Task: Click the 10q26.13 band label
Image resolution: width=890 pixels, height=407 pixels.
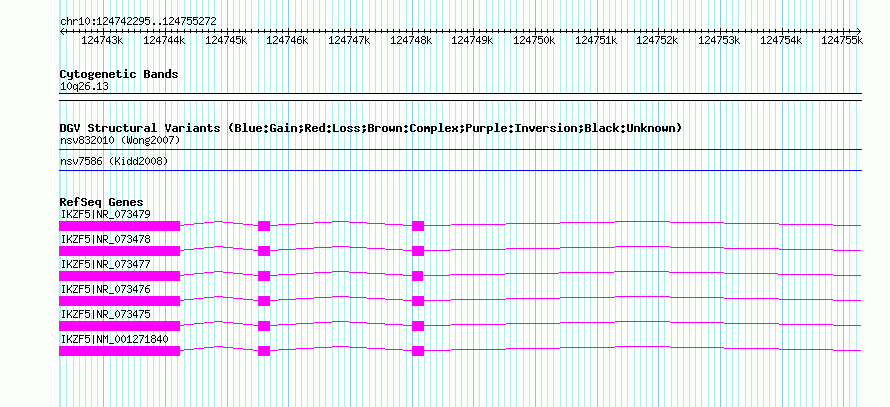Action: pyautogui.click(x=84, y=87)
